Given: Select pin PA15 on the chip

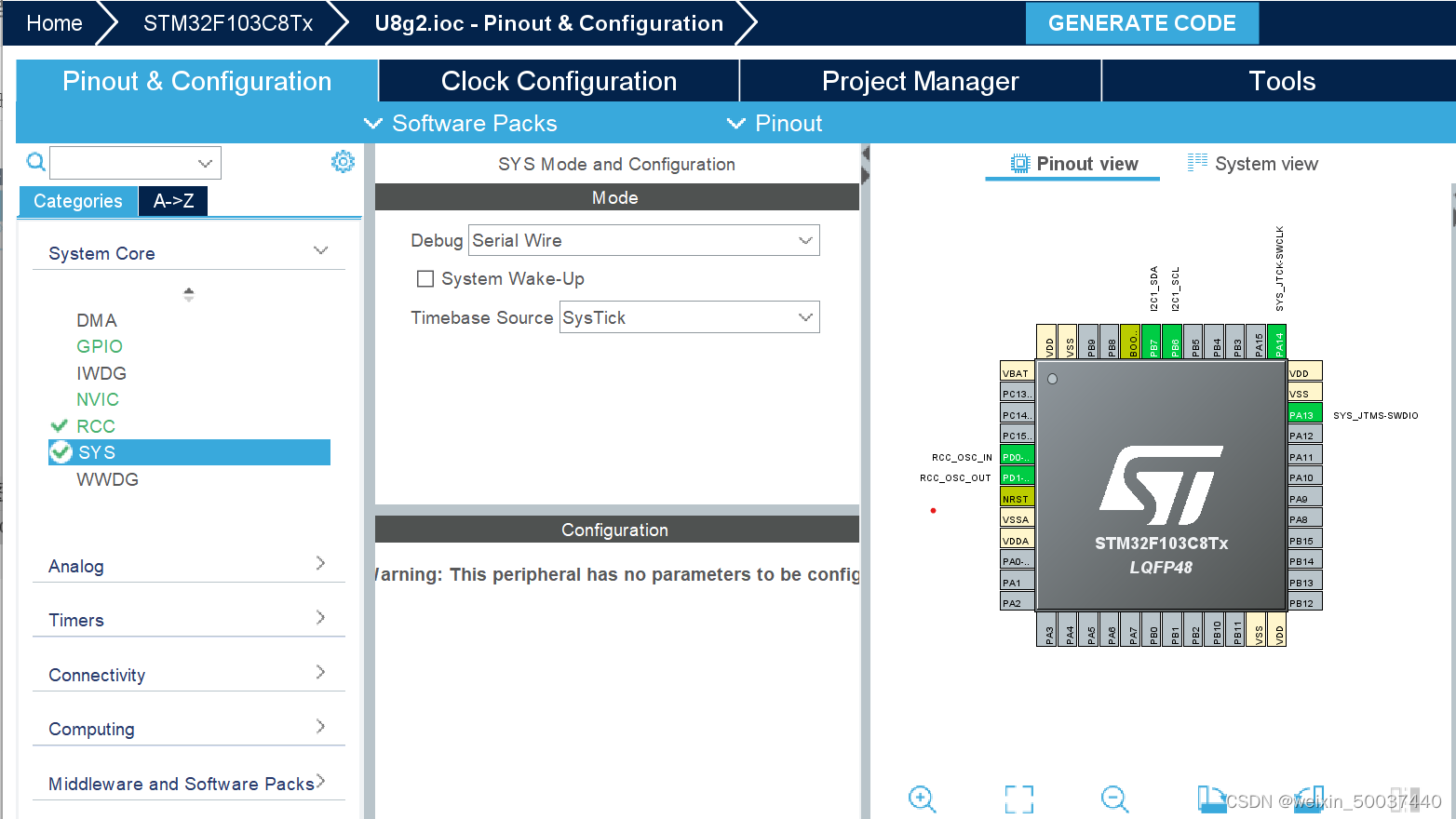Looking at the screenshot, I should pyautogui.click(x=1258, y=342).
